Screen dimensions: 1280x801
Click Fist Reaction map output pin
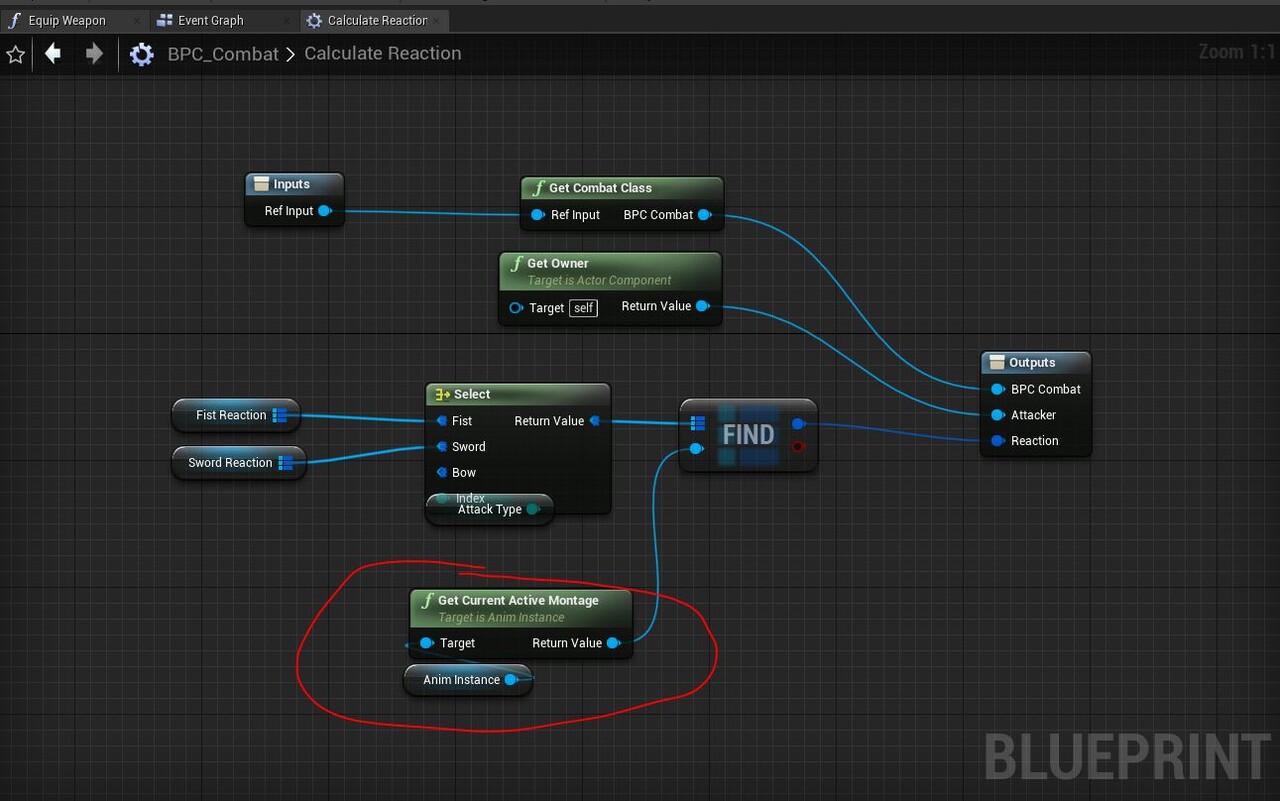click(x=280, y=415)
